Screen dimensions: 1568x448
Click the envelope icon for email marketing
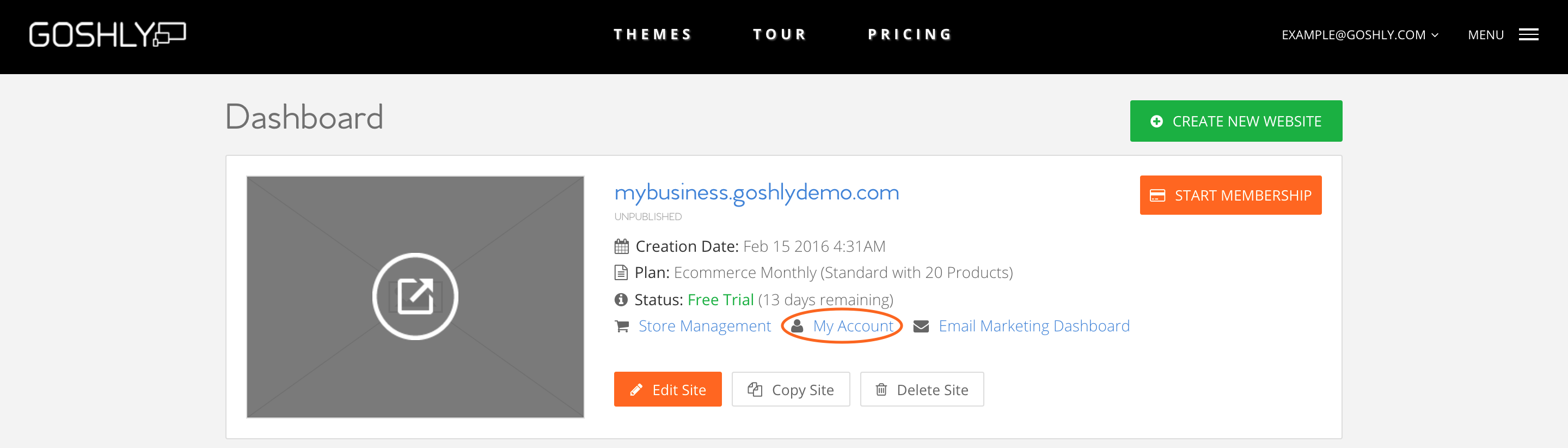tap(921, 326)
